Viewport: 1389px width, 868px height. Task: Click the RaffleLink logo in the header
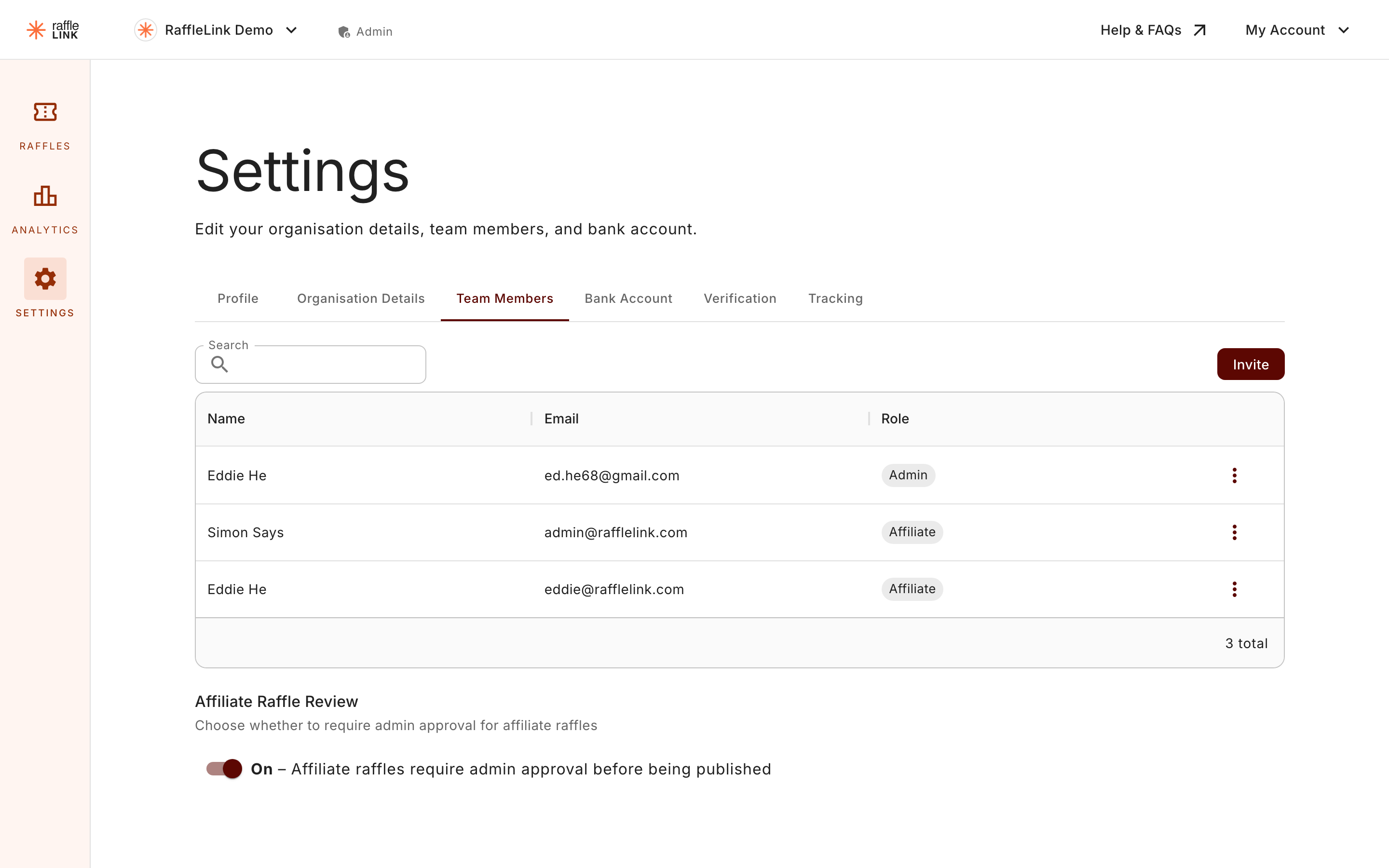point(53,30)
